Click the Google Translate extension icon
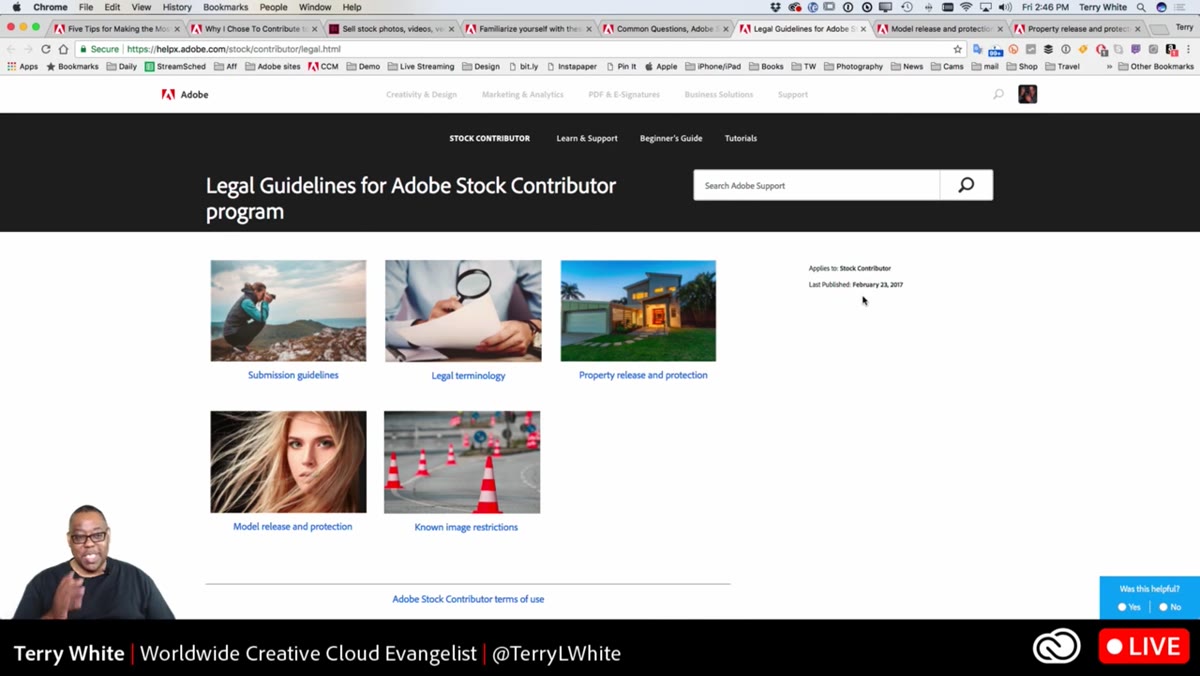 point(978,49)
